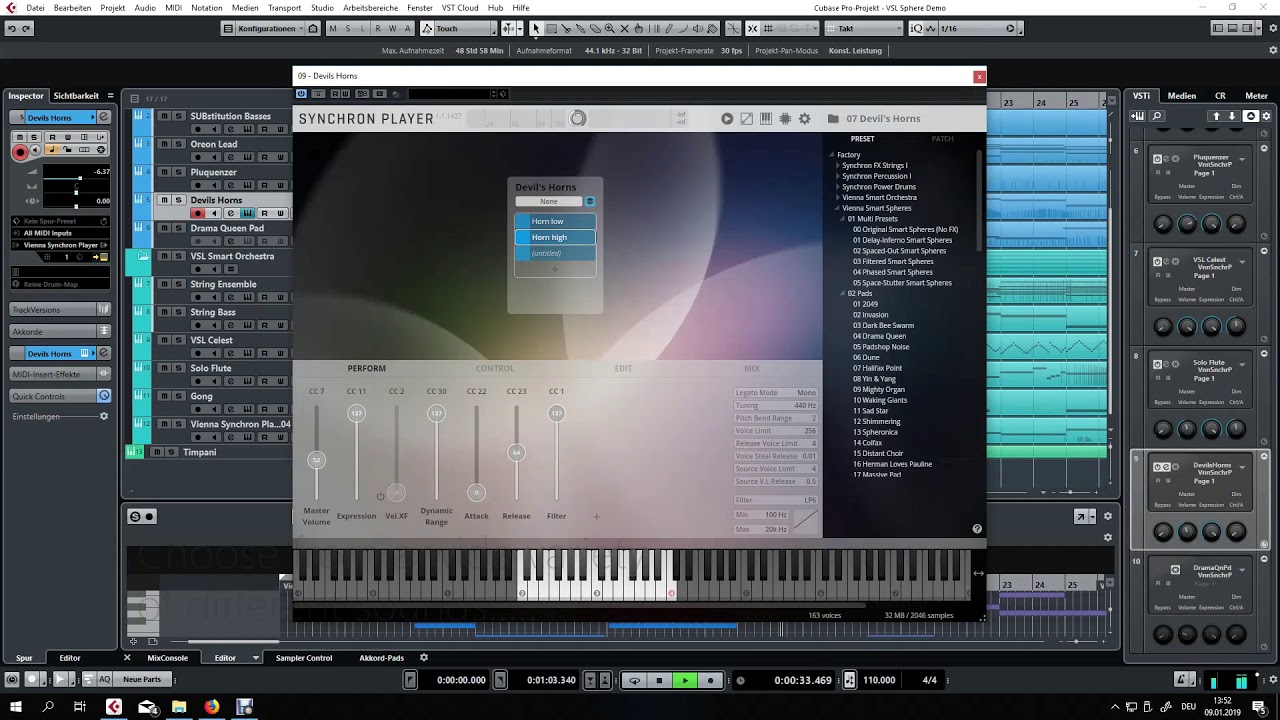Expand the Vienna Smart Orchestra folder
1280x720 pixels.
pyautogui.click(x=838, y=197)
